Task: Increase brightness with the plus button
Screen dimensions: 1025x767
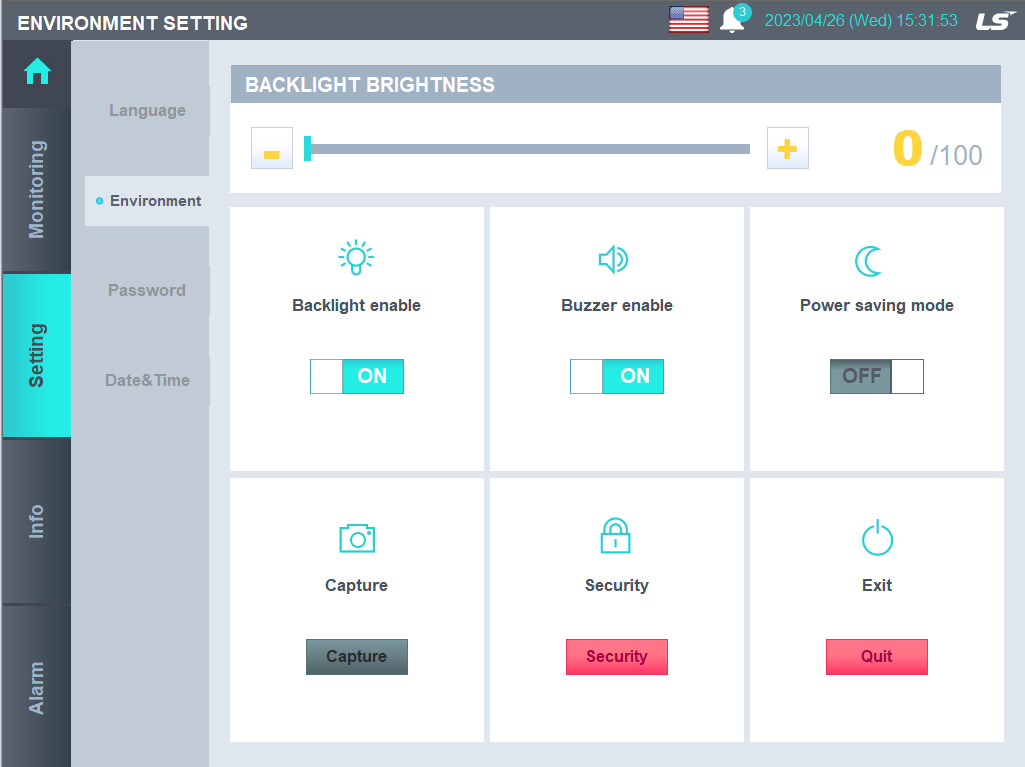Action: tap(788, 148)
